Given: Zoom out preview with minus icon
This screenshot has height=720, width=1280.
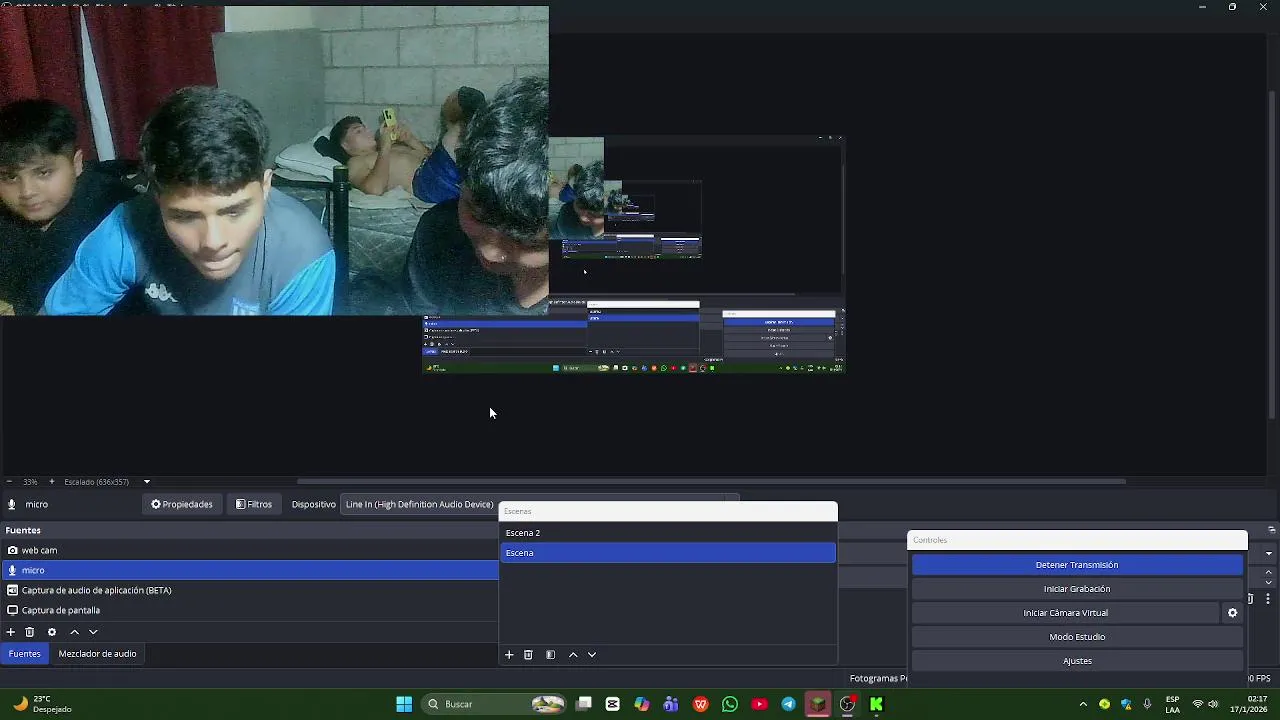Looking at the screenshot, I should tap(9, 482).
